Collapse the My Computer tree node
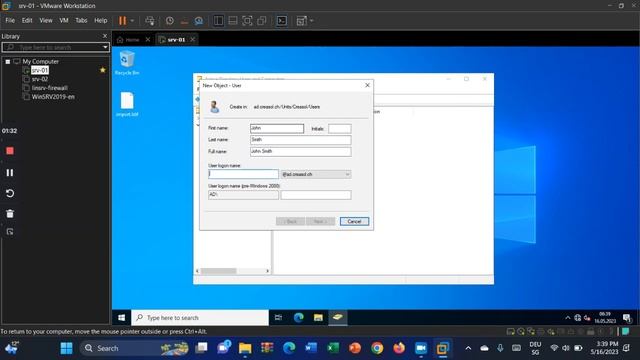This screenshot has width=640, height=360. coord(8,62)
